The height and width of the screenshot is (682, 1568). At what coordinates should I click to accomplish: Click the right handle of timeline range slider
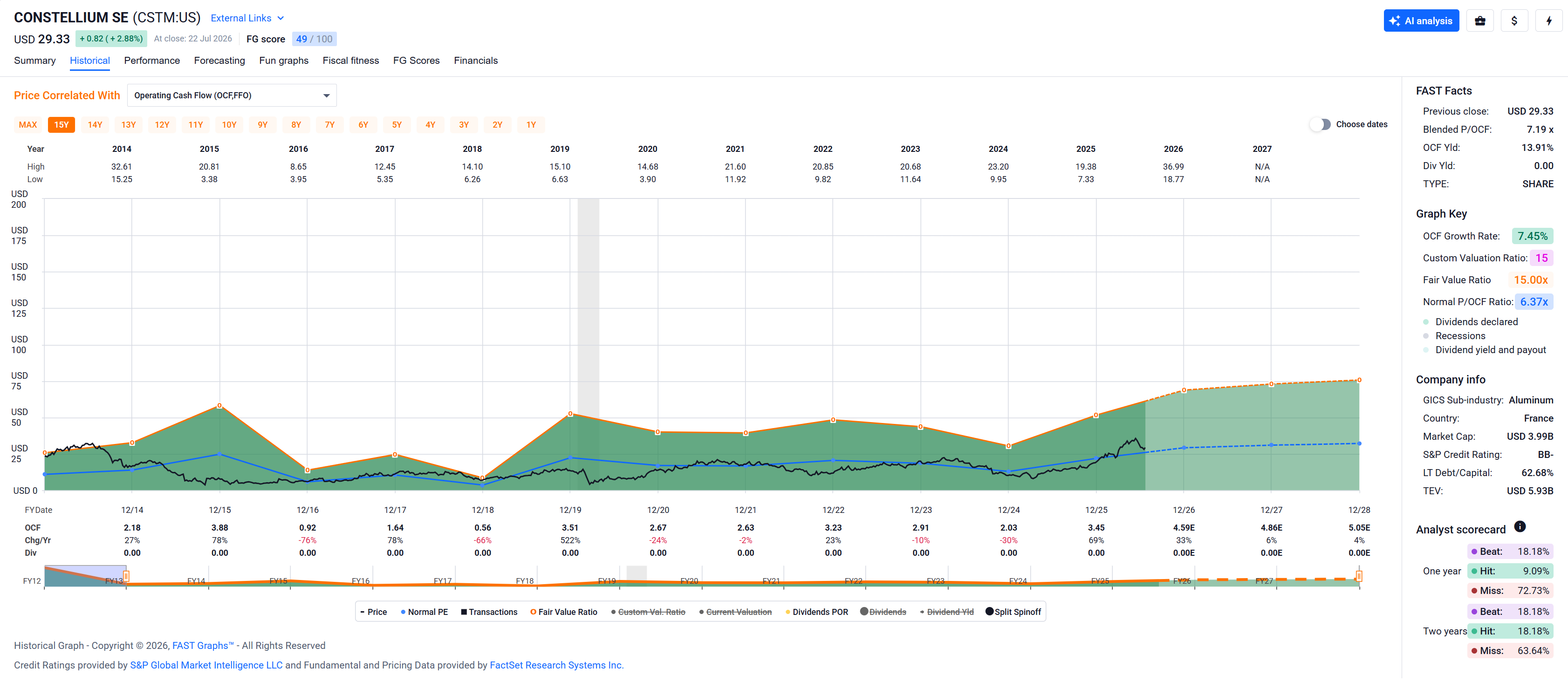coord(1359,575)
